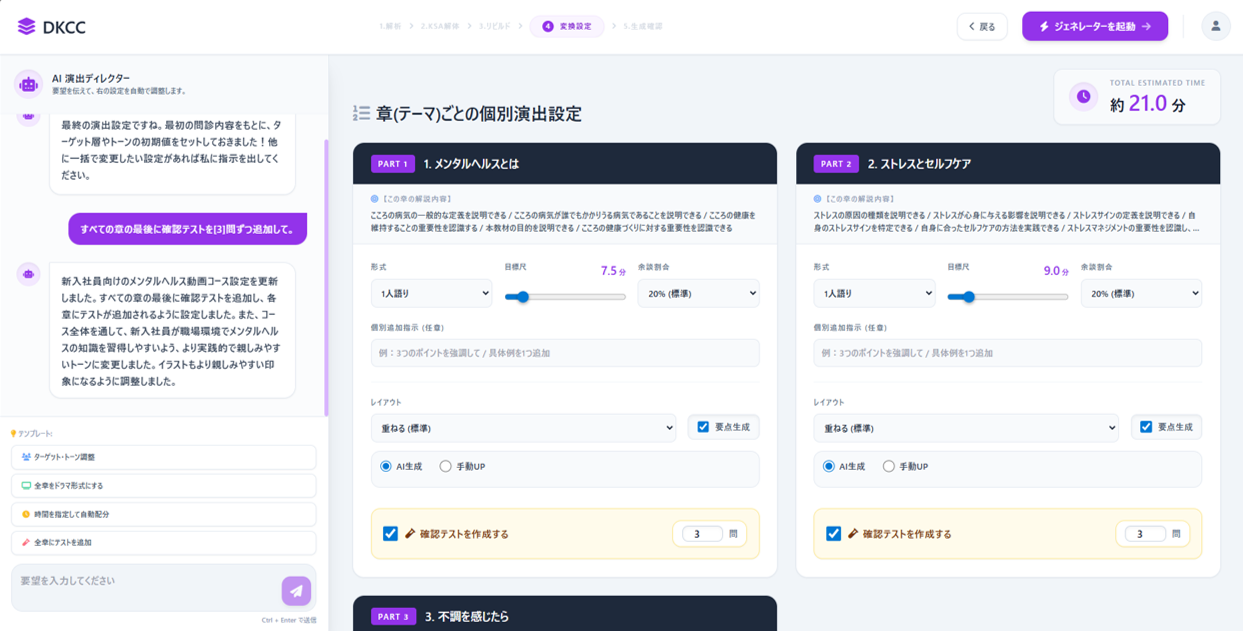
Task: Click PART 1 badge in メンタルヘルスとは header
Action: click(393, 164)
